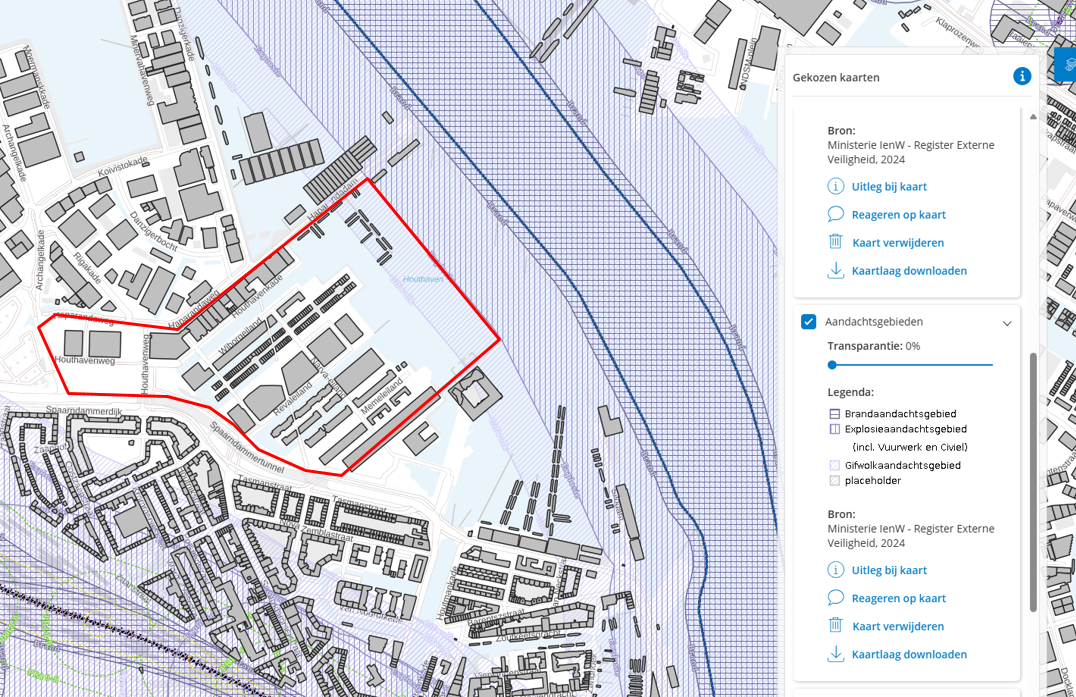Toggle the blue map layers button

pyautogui.click(x=1067, y=65)
